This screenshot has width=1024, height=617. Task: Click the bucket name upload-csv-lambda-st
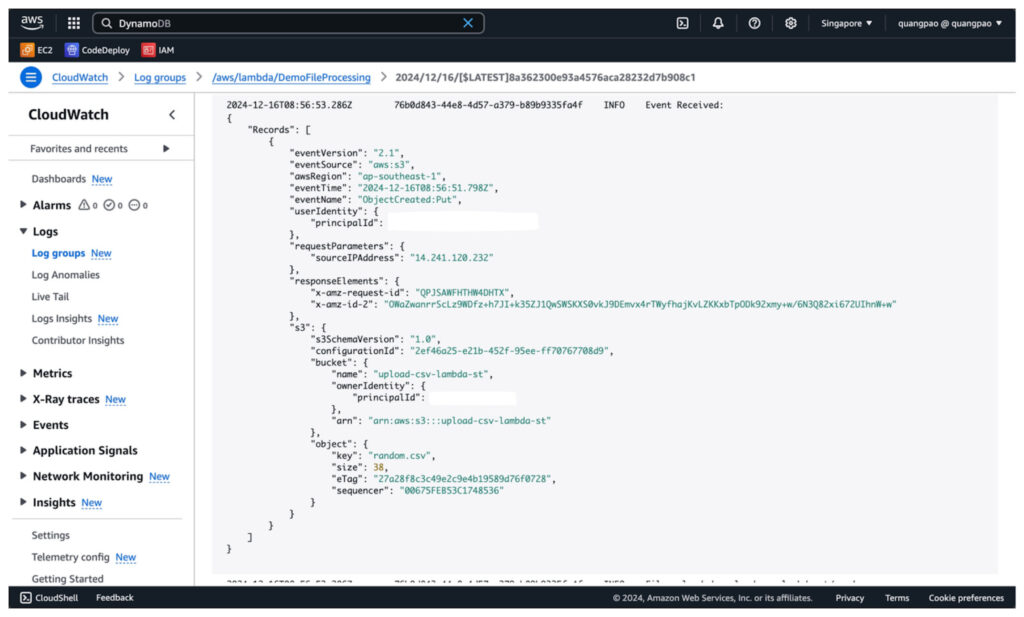point(432,373)
